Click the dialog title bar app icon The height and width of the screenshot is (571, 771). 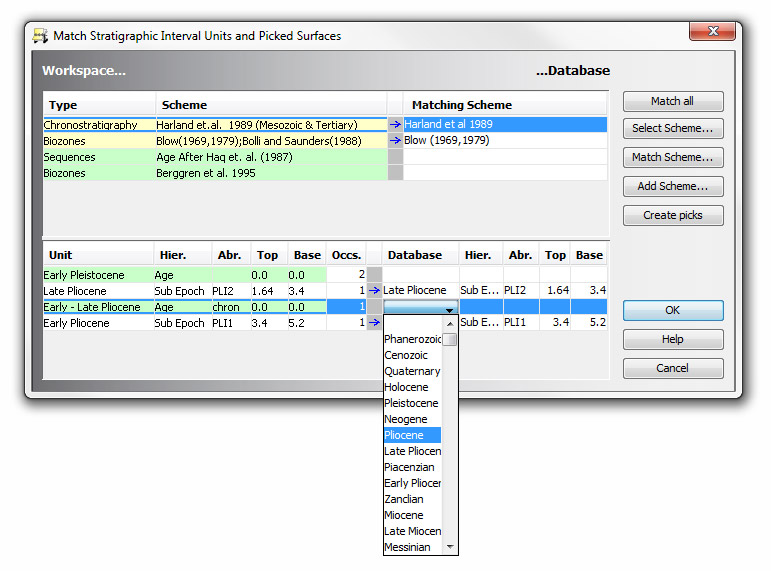(40, 36)
